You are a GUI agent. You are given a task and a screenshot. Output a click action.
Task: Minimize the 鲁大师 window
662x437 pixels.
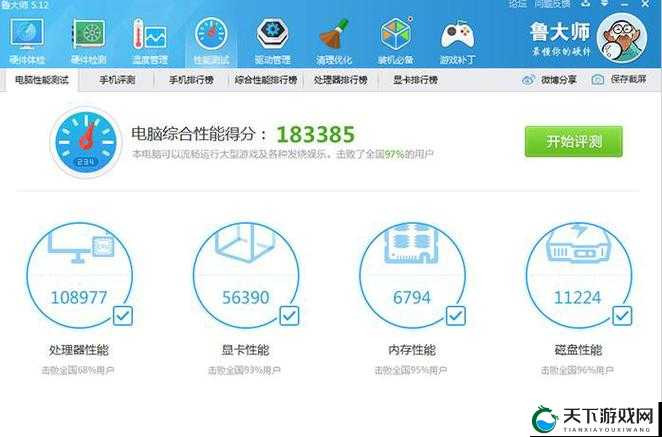[x=624, y=4]
